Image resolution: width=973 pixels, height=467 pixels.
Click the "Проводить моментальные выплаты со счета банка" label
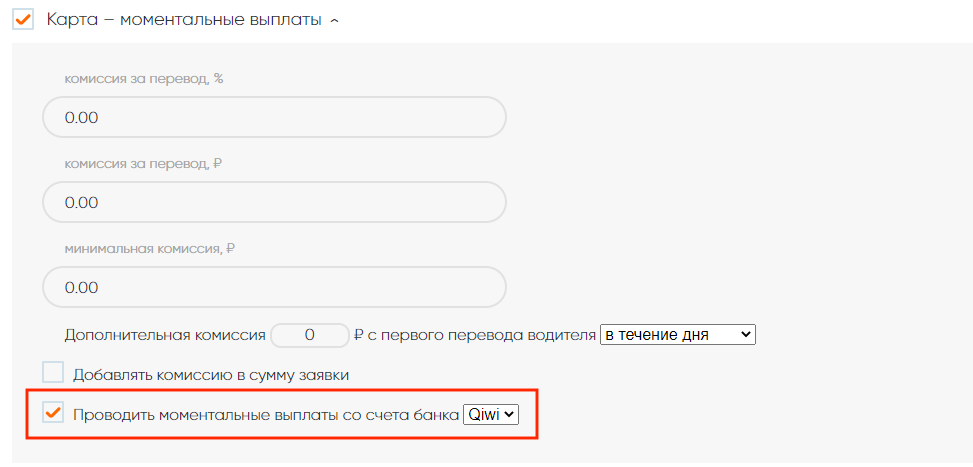[x=266, y=414]
